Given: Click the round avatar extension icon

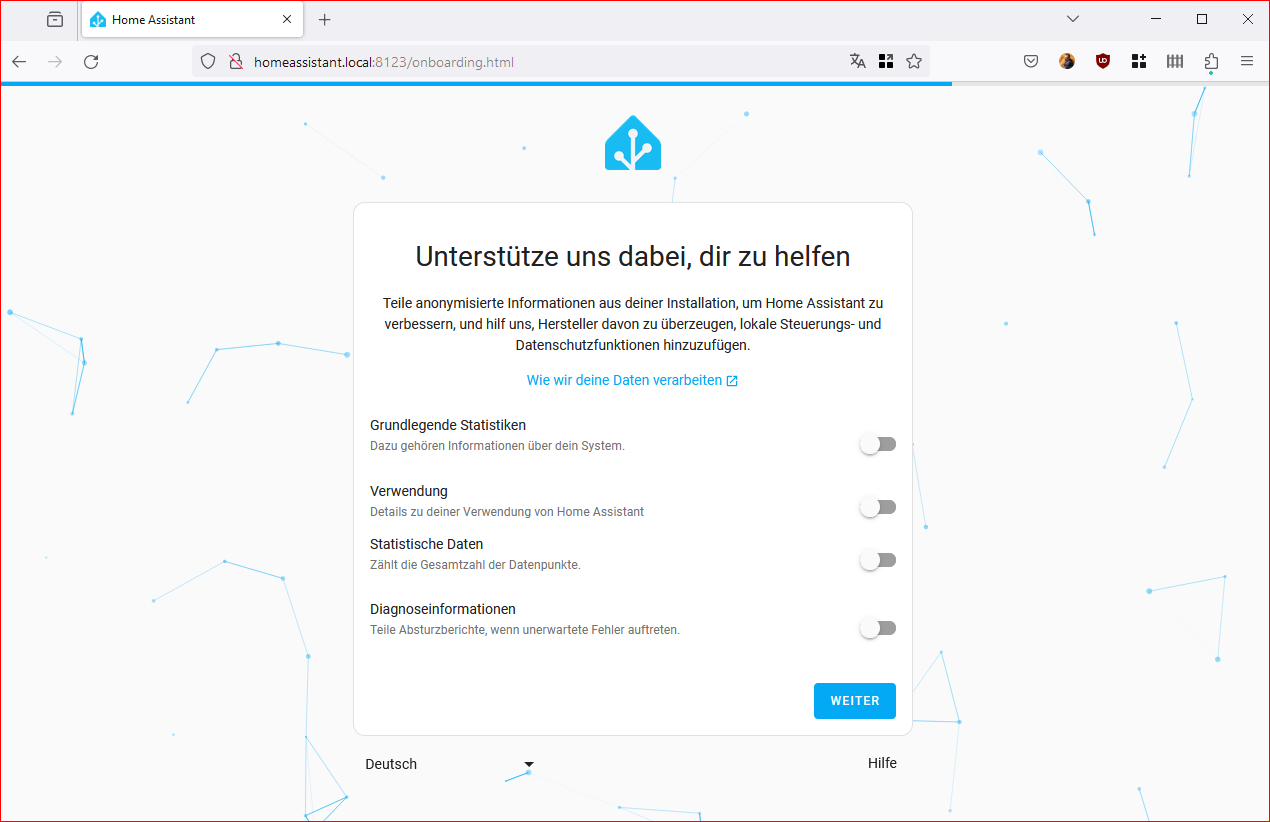Looking at the screenshot, I should 1067,62.
